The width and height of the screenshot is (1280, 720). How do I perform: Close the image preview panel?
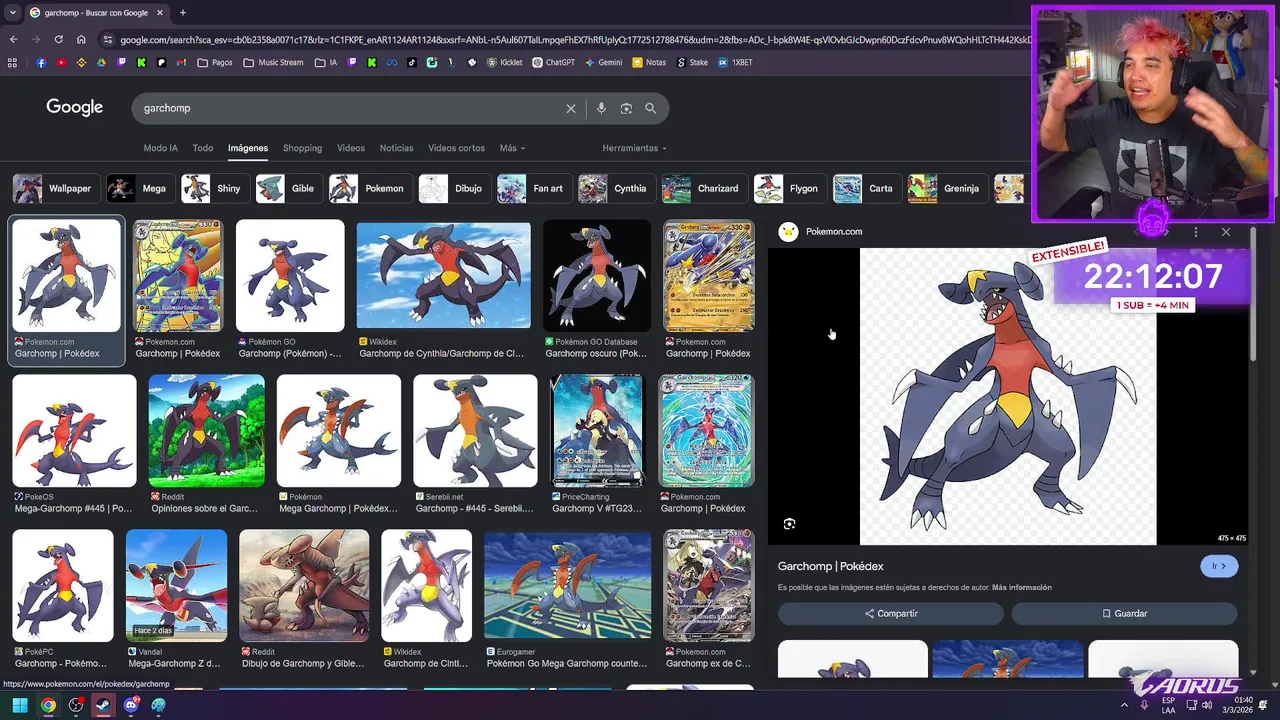pyautogui.click(x=1226, y=232)
